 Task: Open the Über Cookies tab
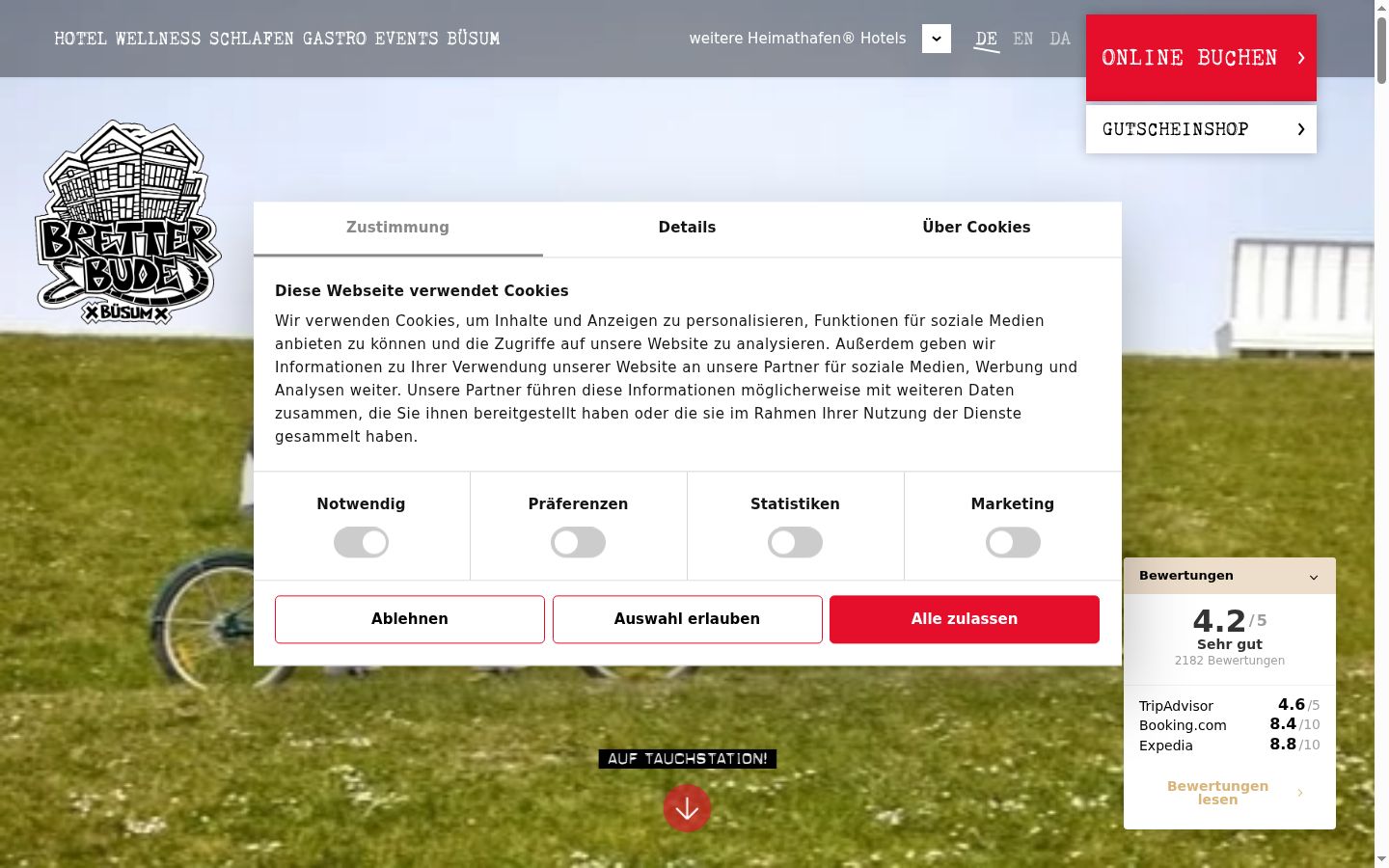pyautogui.click(x=976, y=229)
